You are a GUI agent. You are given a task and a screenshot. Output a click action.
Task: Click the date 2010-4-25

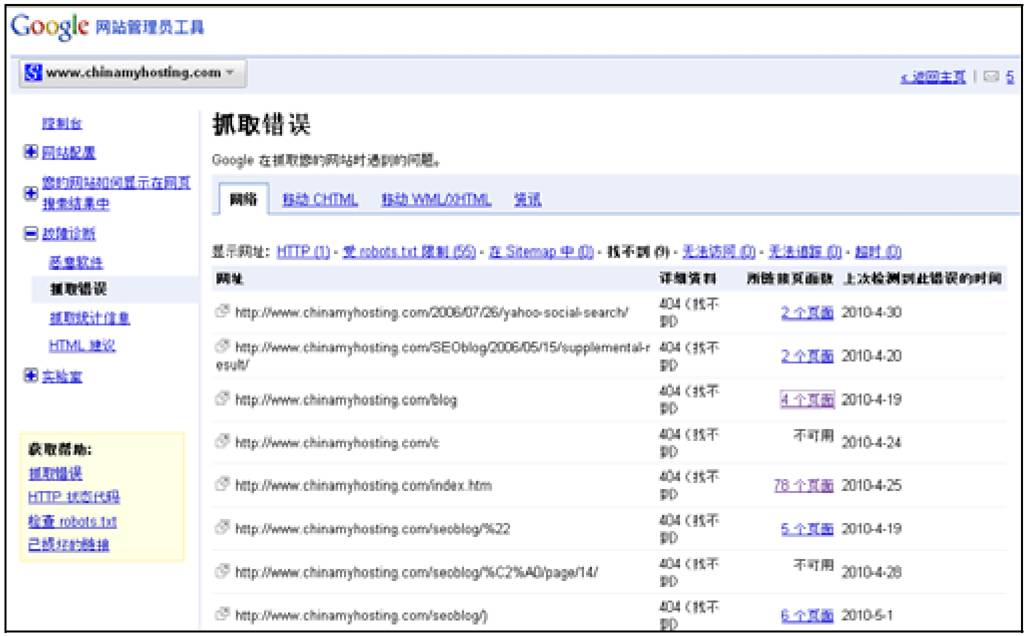[x=872, y=486]
